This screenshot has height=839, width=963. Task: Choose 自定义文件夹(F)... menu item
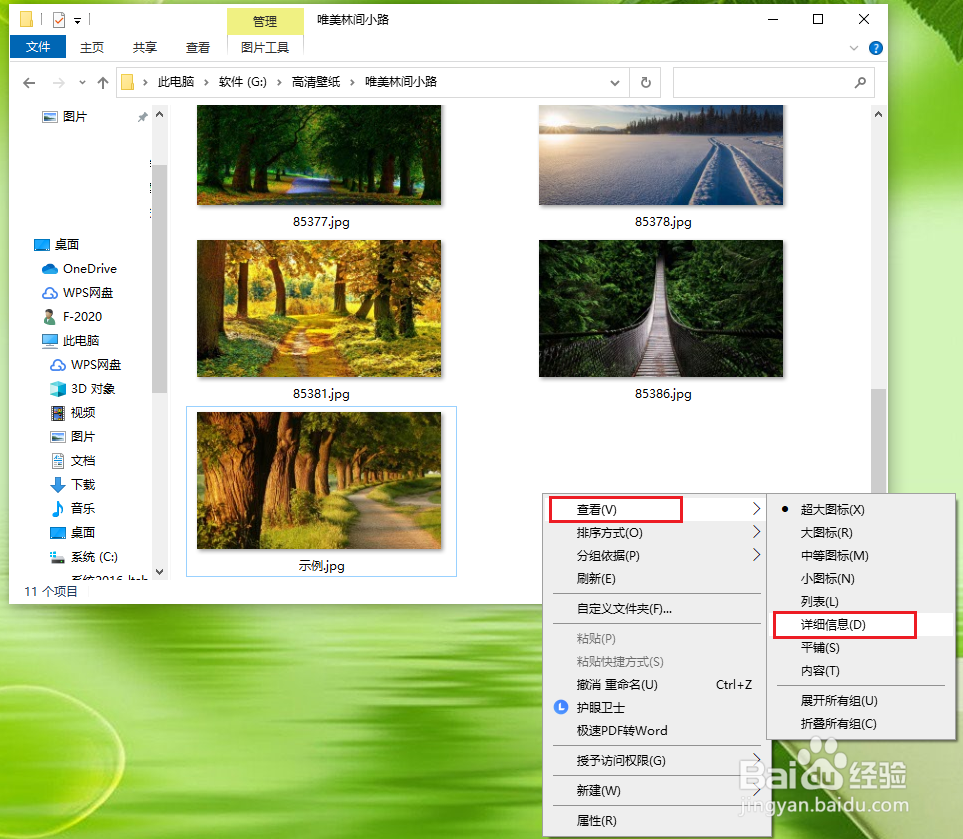coord(657,609)
